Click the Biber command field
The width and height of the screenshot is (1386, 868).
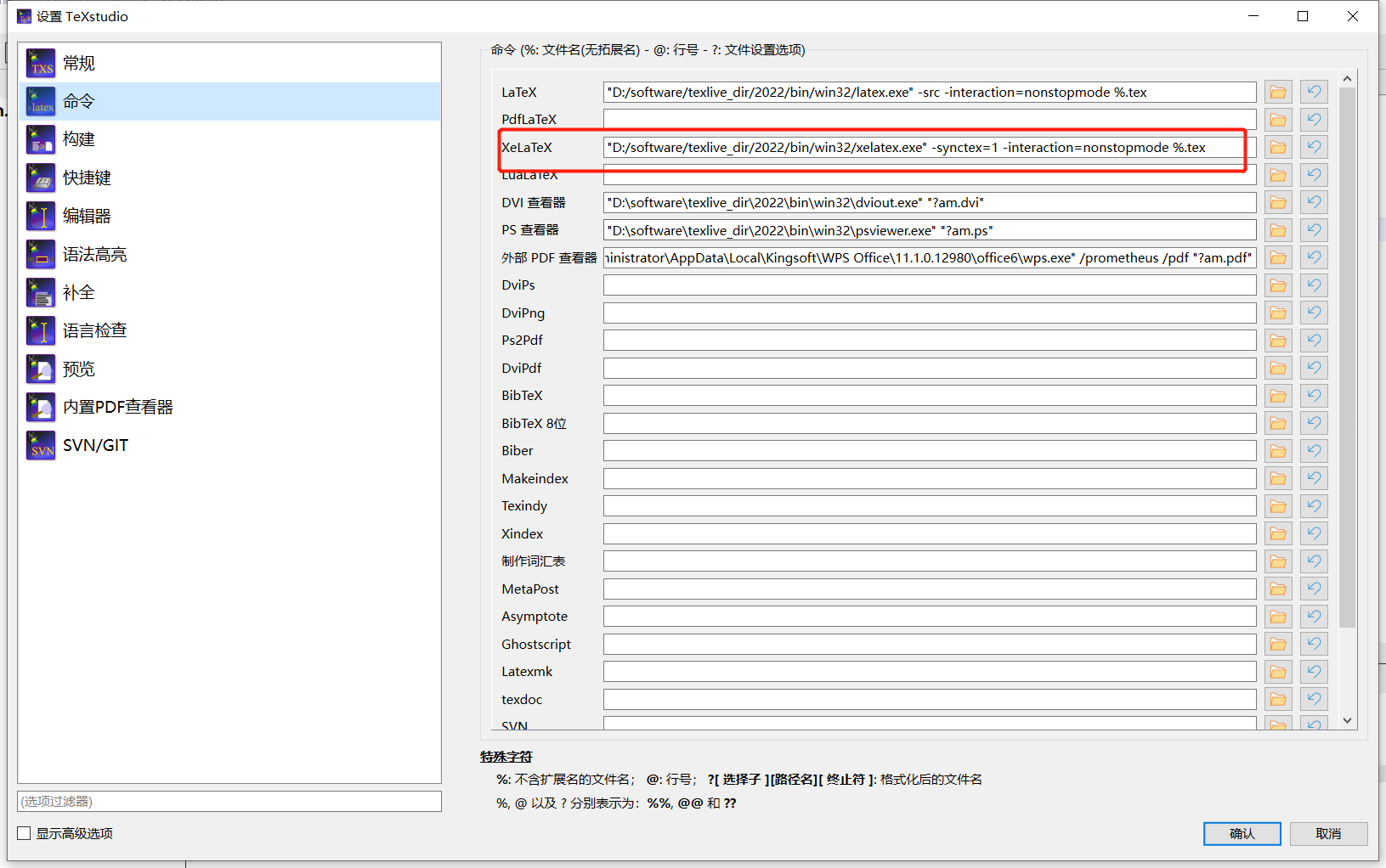(930, 451)
